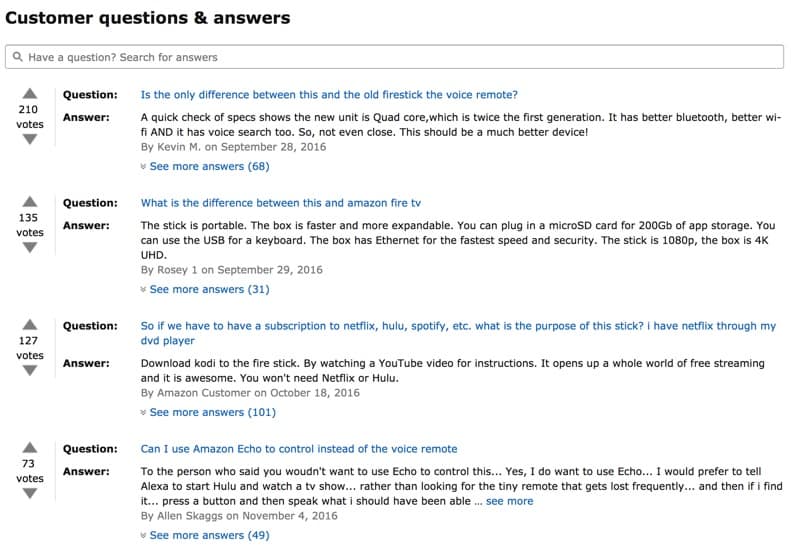Click "see more" in Allen Skaggs' answer
Viewport: 800px width, 547px height.
coord(510,501)
